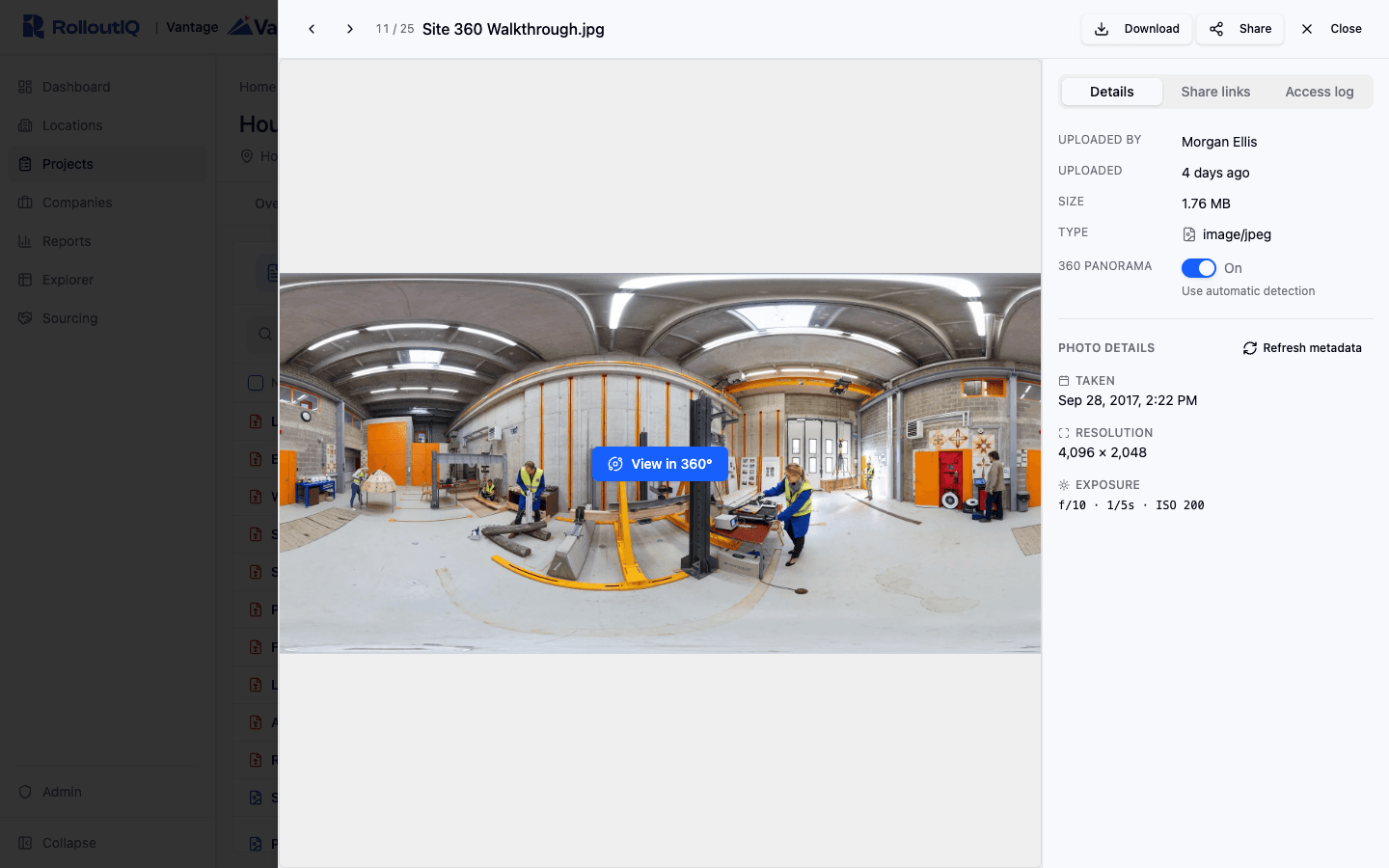Open the Share options for this file
The image size is (1389, 868).
1240,29
